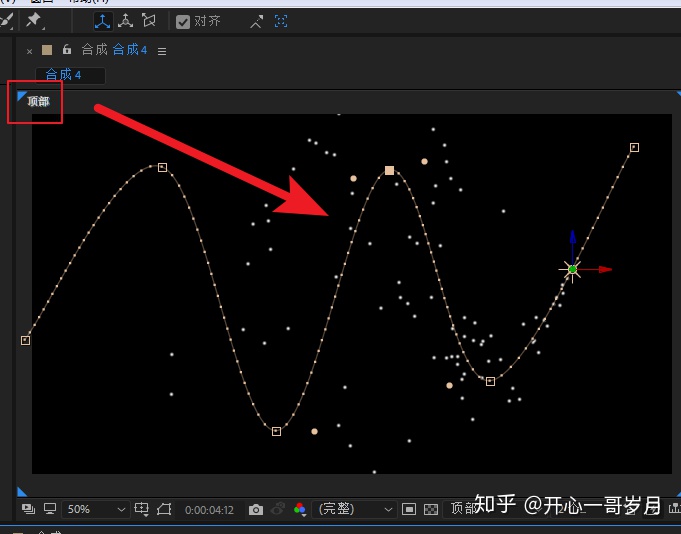Take a snapshot with camera icon

[256, 509]
